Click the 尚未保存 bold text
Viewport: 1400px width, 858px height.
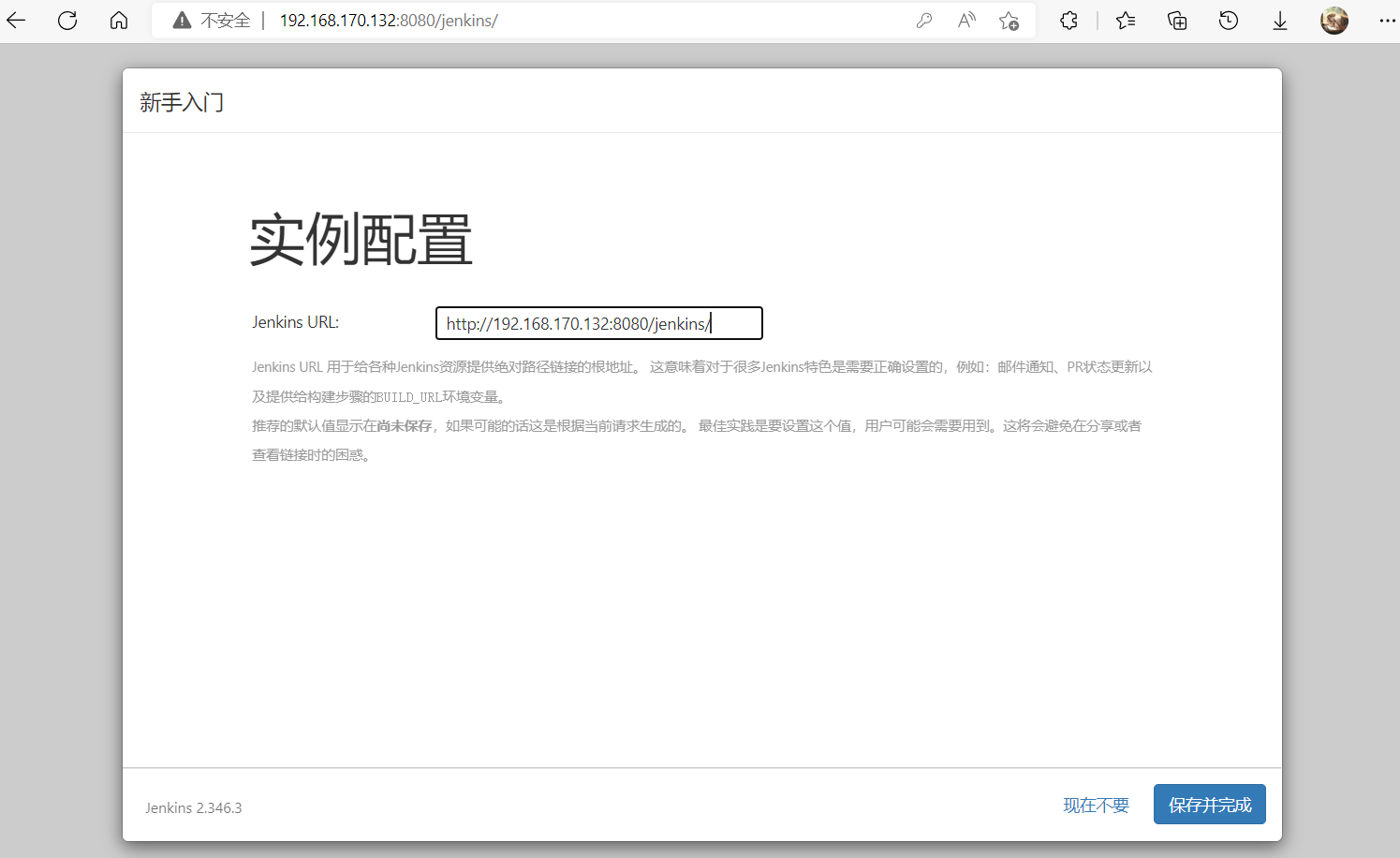pyautogui.click(x=405, y=426)
